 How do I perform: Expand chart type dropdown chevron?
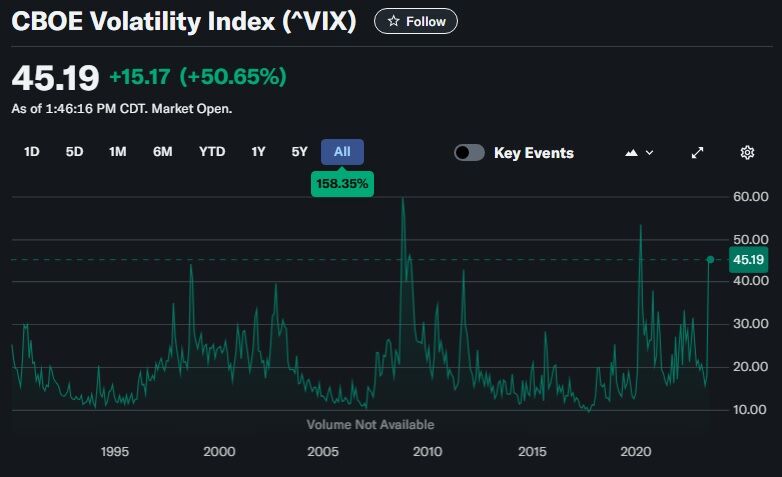pyautogui.click(x=649, y=153)
